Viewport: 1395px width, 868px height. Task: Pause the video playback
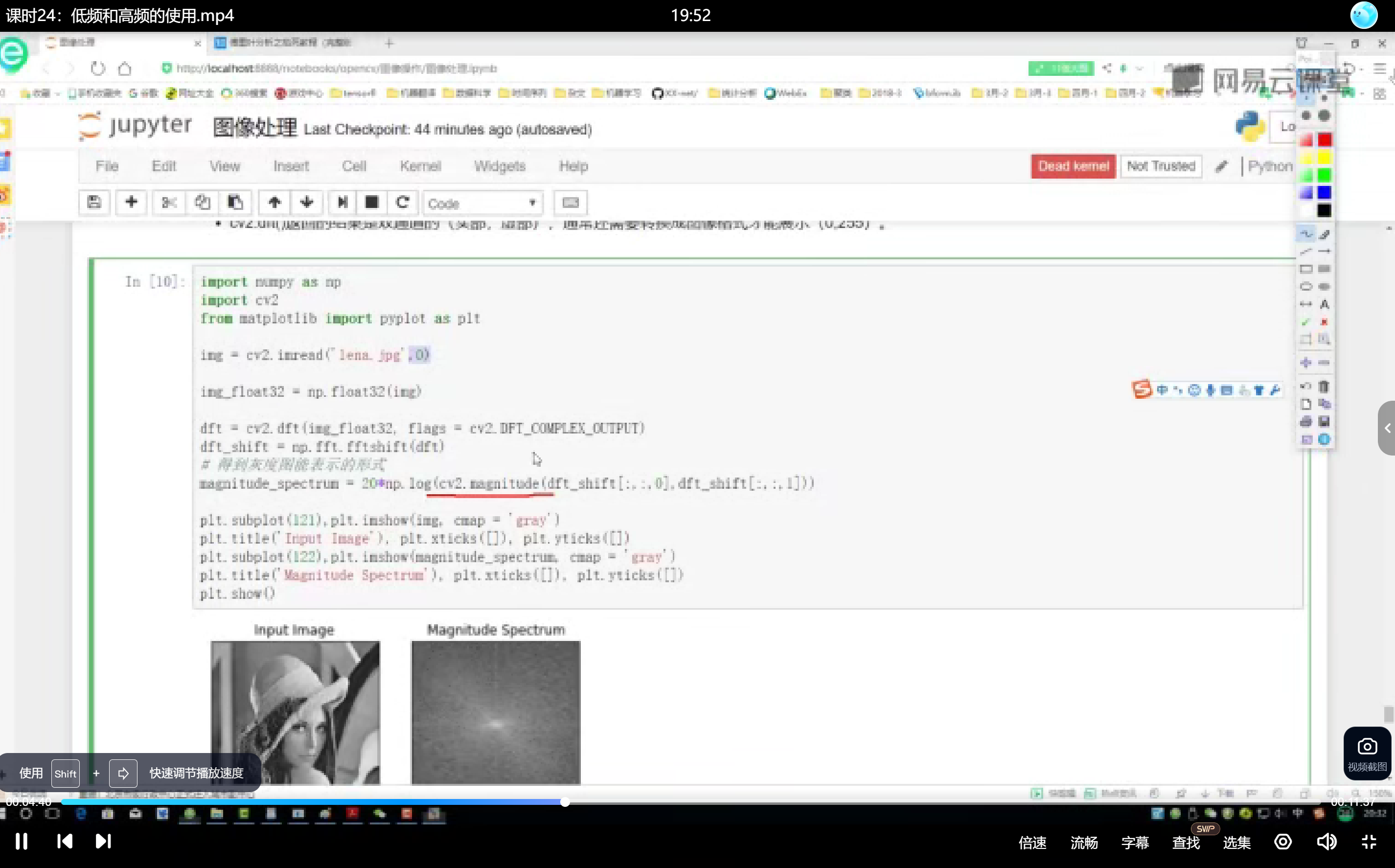(21, 842)
